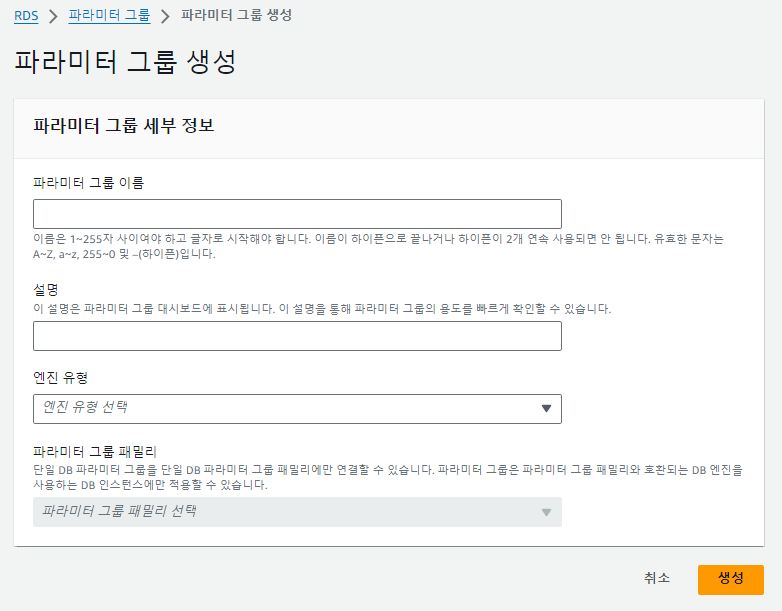Go to 파라미터 그룹 breadcrumb link
The image size is (782, 611).
[x=109, y=15]
